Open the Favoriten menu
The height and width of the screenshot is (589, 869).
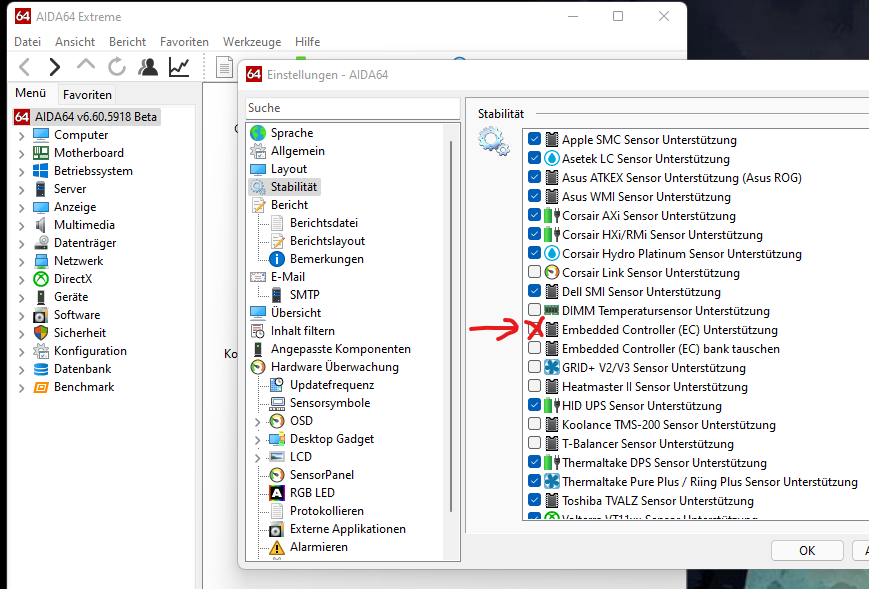tap(185, 42)
